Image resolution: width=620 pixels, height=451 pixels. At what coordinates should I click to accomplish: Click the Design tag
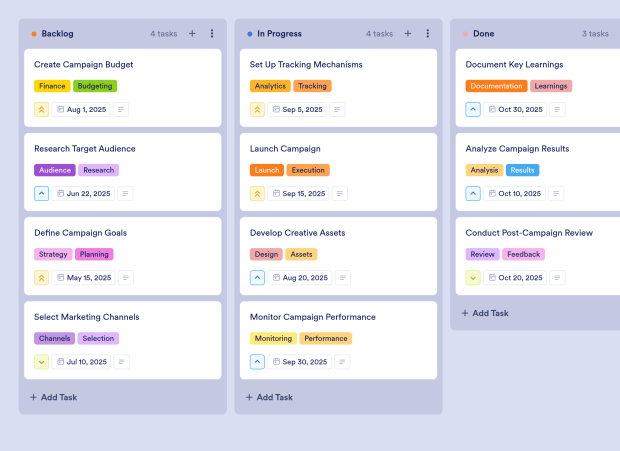(x=266, y=255)
